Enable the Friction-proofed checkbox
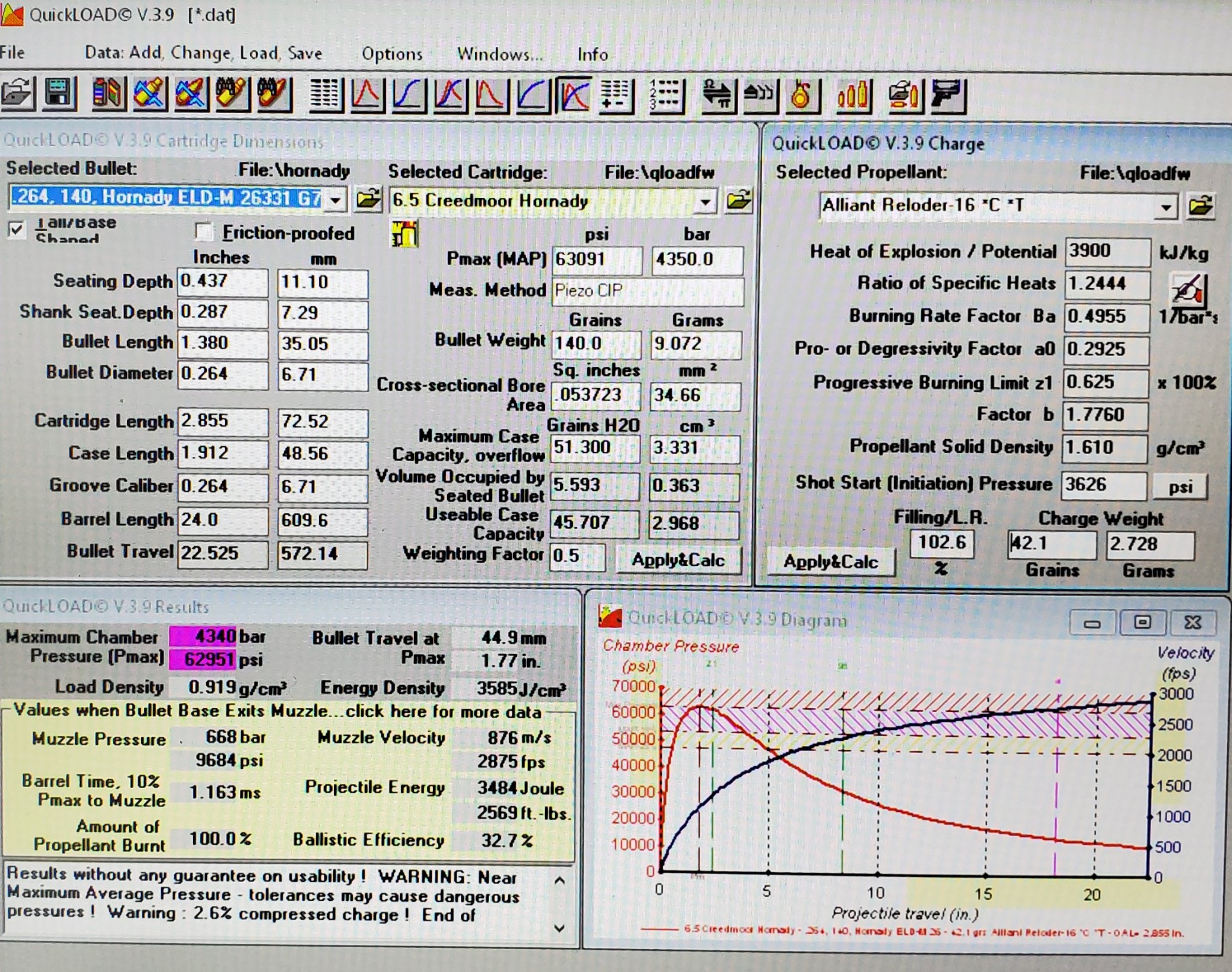The image size is (1232, 972). click(x=204, y=232)
